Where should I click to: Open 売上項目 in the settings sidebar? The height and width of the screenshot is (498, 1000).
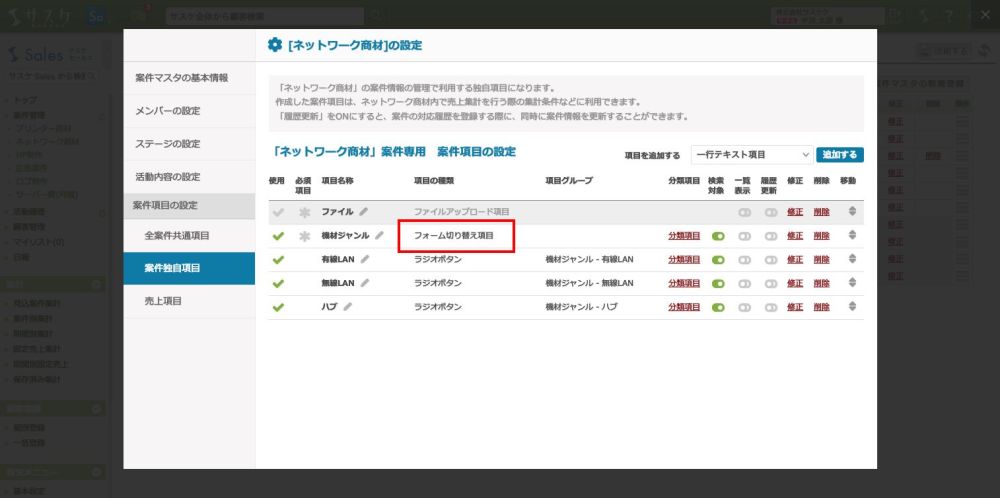coord(163,300)
